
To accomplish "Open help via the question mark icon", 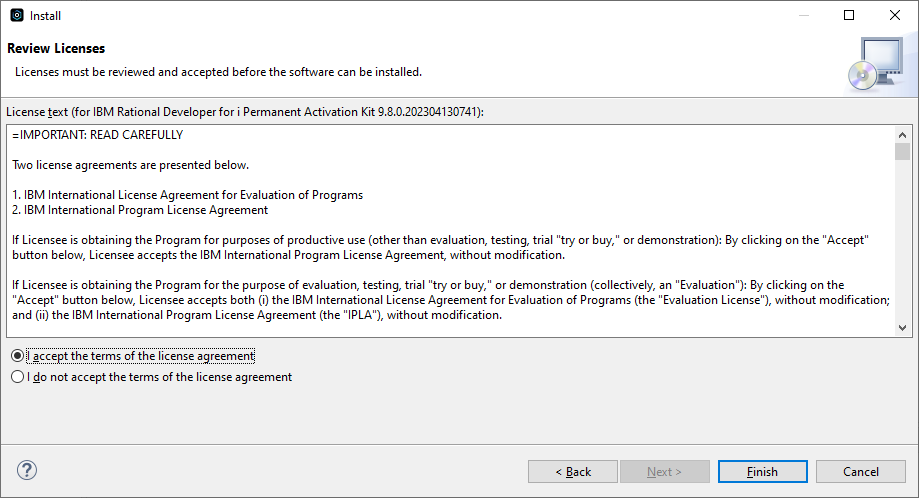I will [x=27, y=470].
